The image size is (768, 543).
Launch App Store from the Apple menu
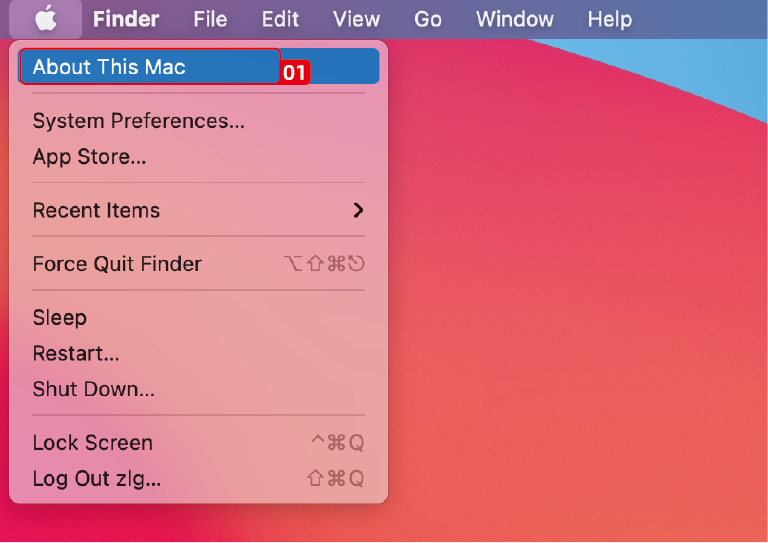click(x=89, y=156)
